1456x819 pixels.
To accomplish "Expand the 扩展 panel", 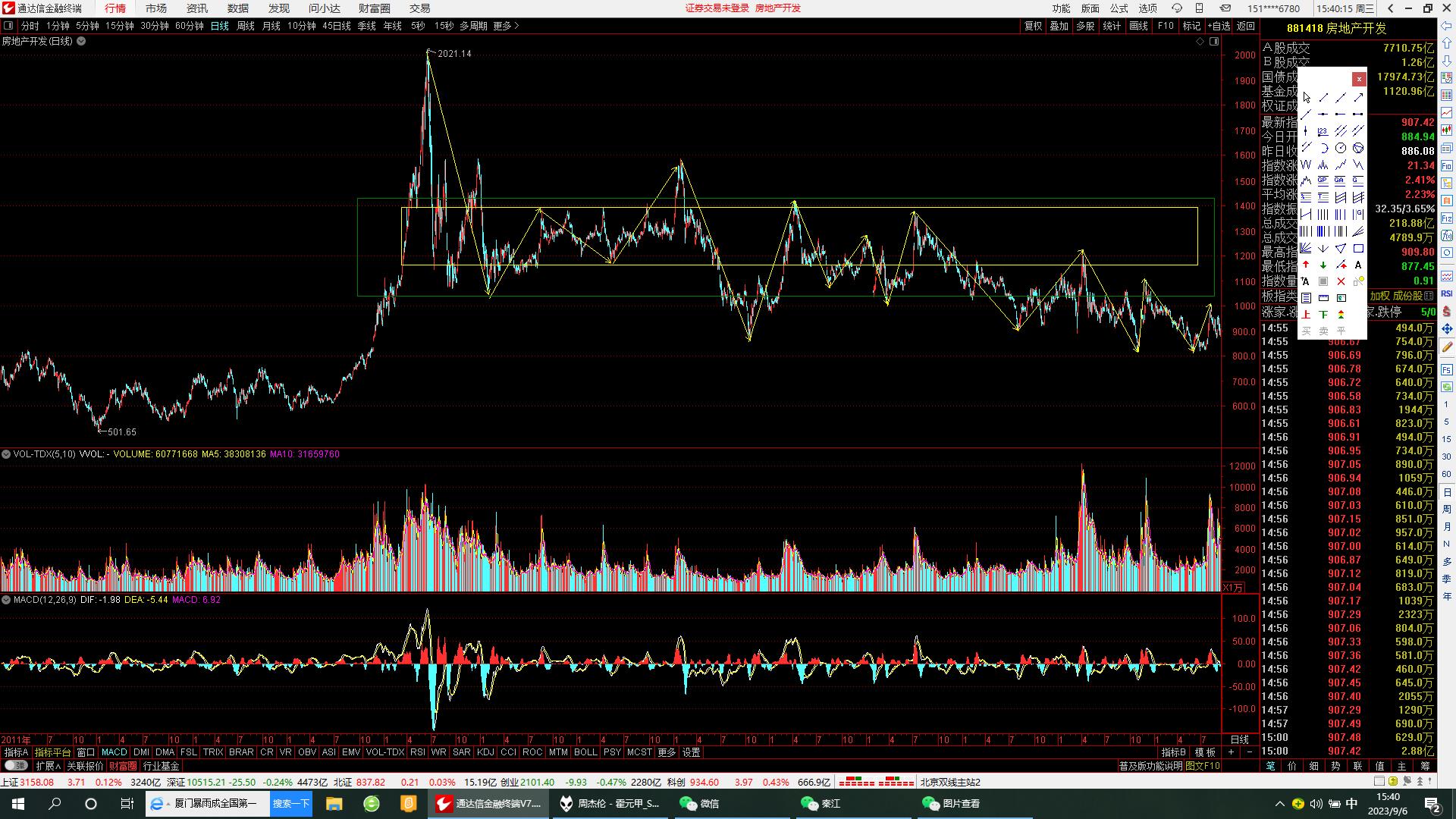I will click(49, 766).
